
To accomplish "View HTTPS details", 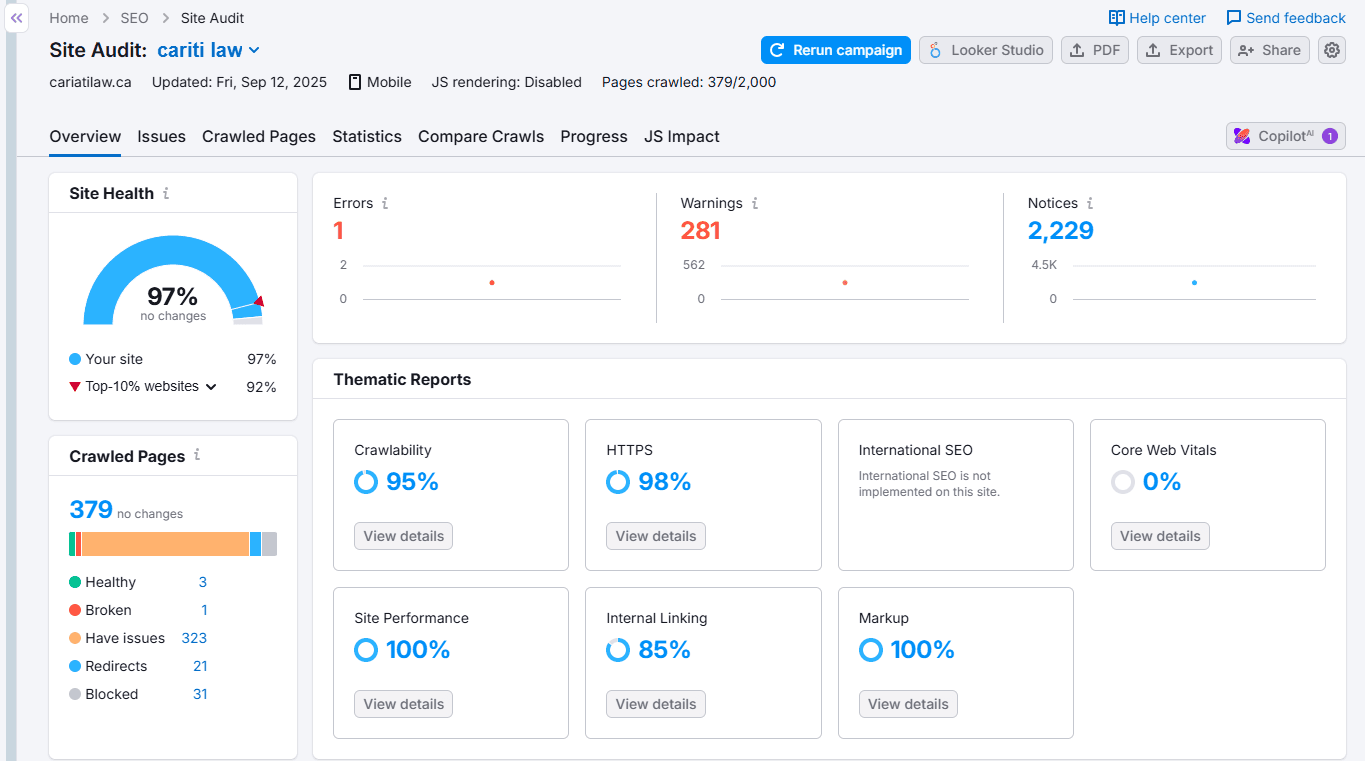I will (656, 536).
